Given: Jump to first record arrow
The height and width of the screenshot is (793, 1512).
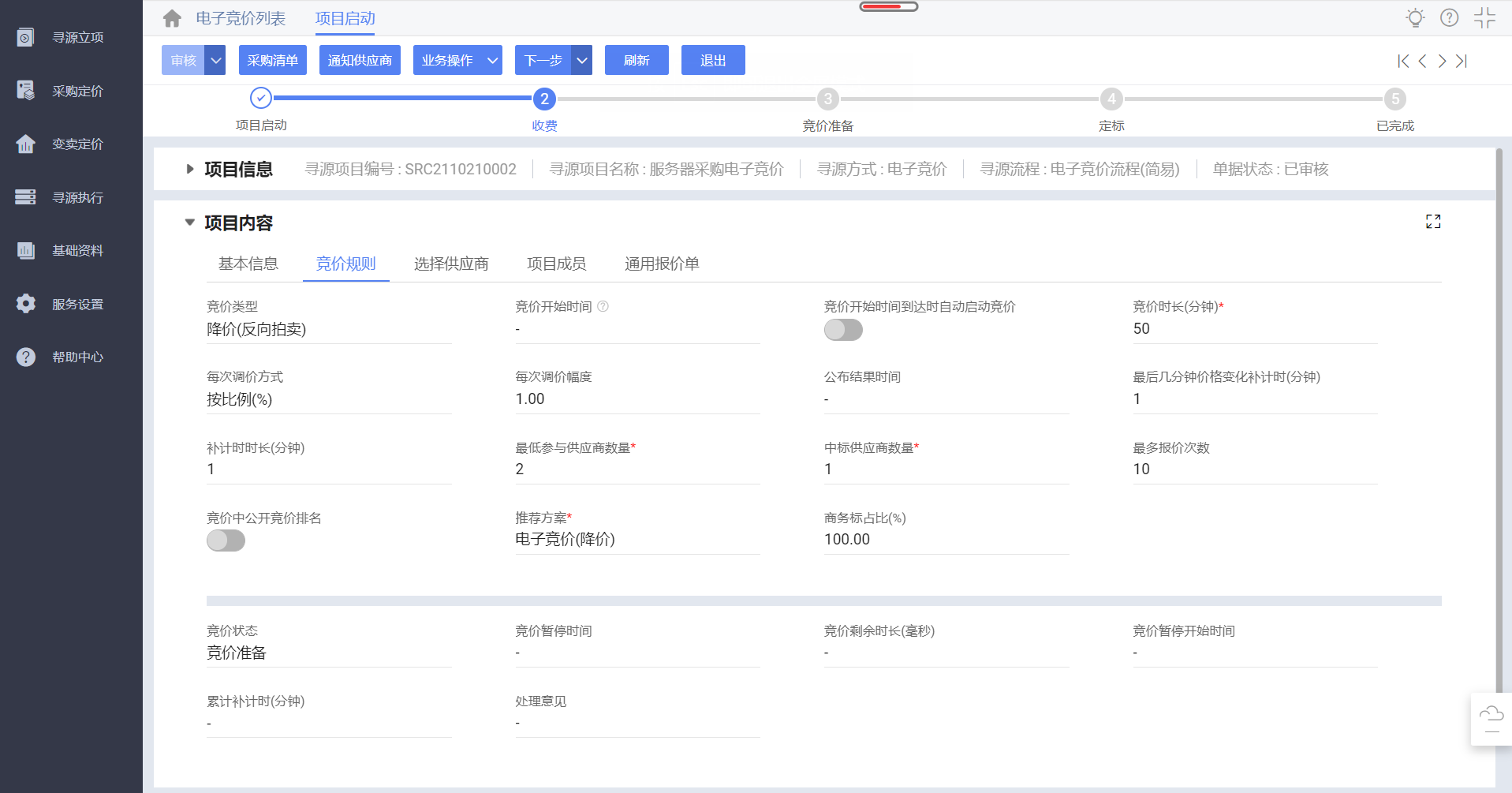Looking at the screenshot, I should pyautogui.click(x=1403, y=61).
